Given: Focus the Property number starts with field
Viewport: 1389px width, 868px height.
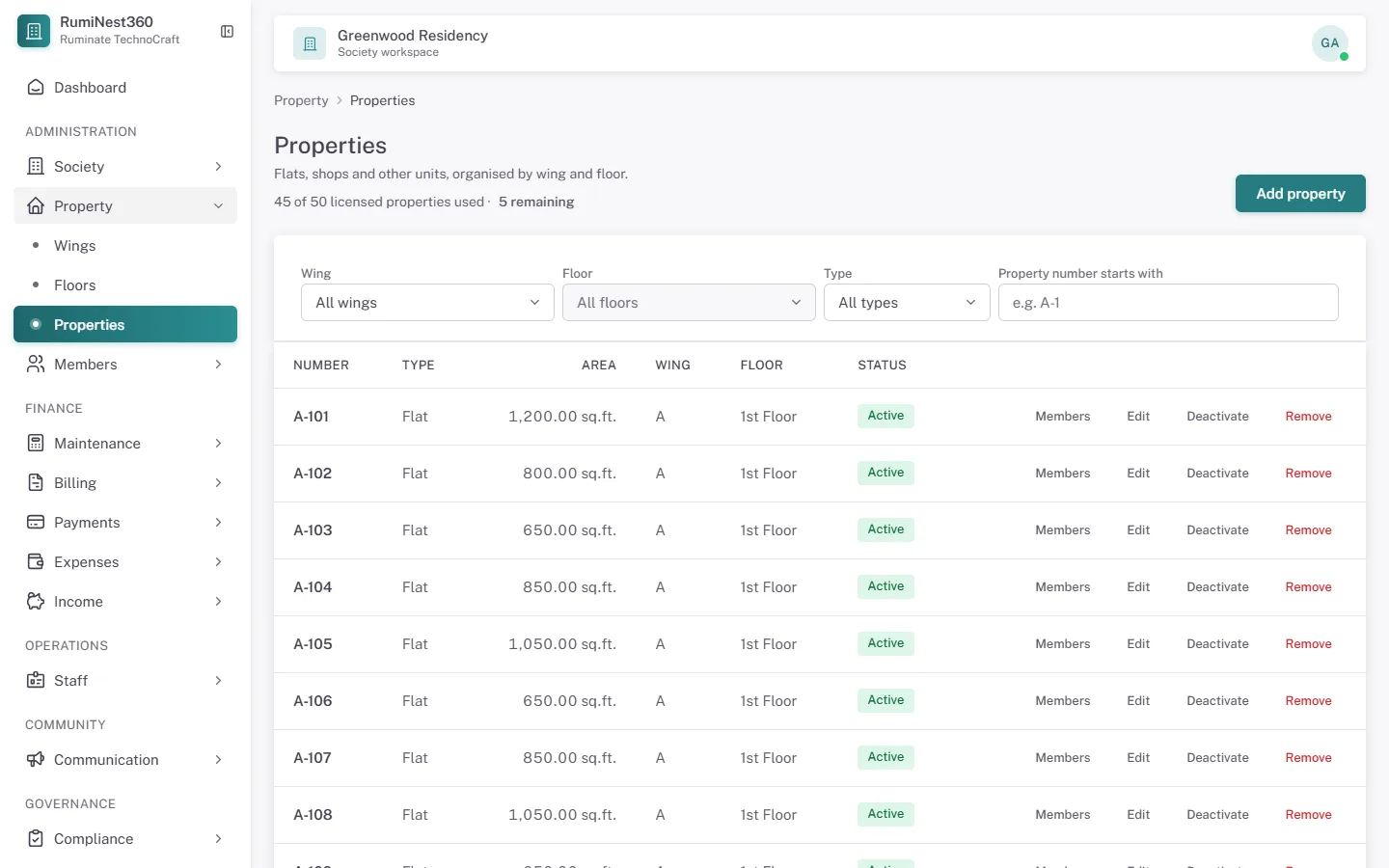Looking at the screenshot, I should click(1168, 303).
